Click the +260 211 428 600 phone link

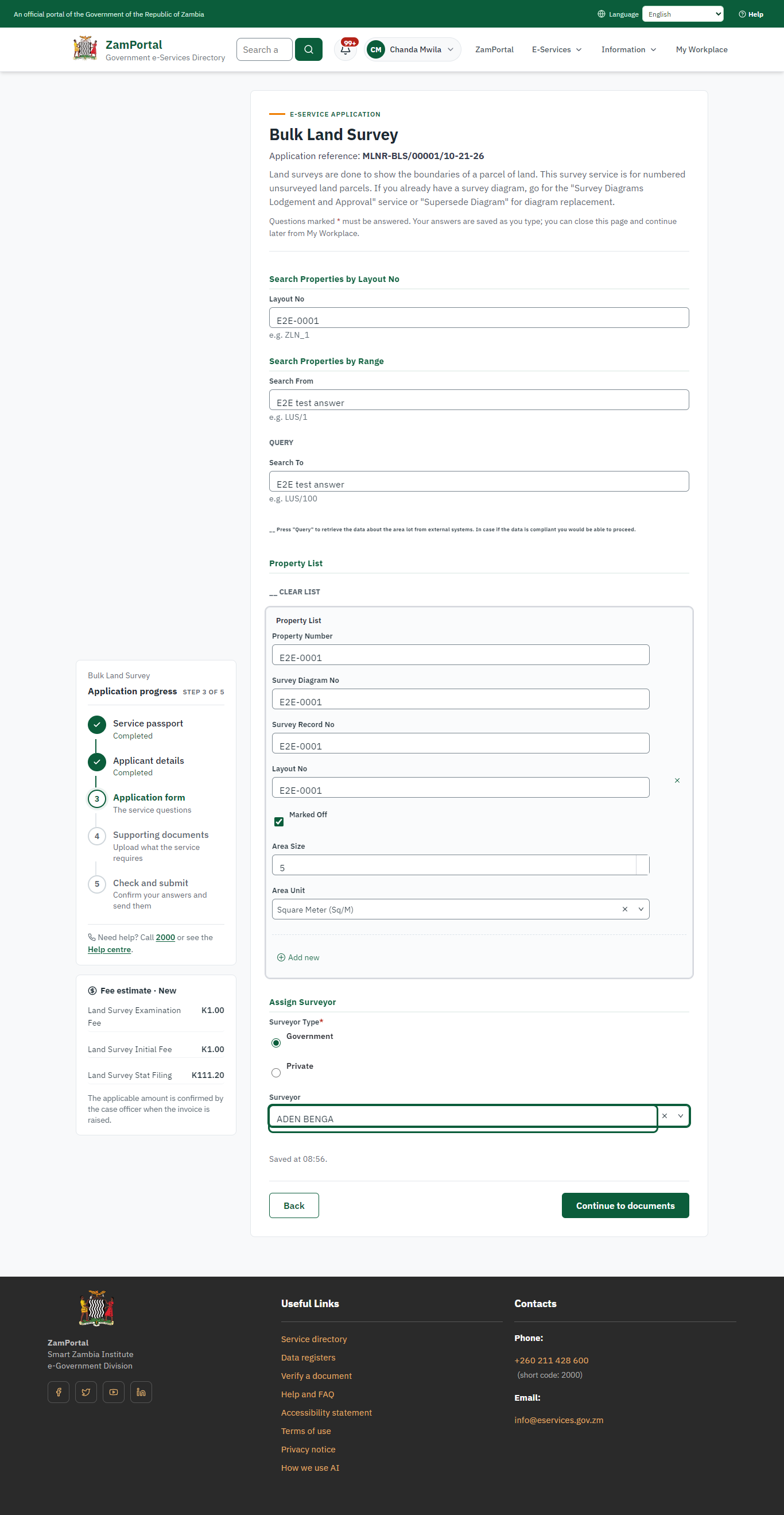pyautogui.click(x=552, y=1361)
